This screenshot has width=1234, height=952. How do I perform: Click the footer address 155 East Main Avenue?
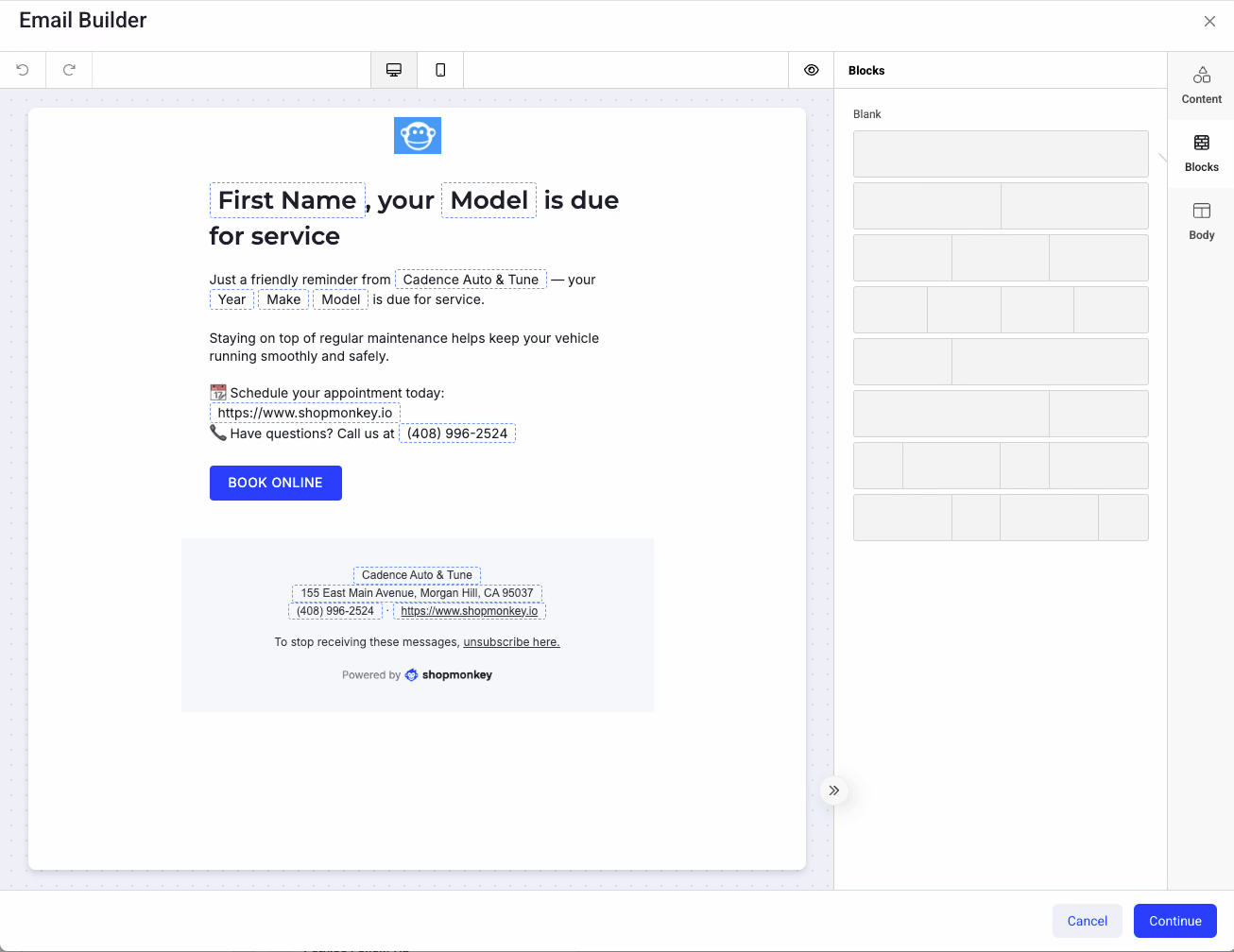coord(417,593)
